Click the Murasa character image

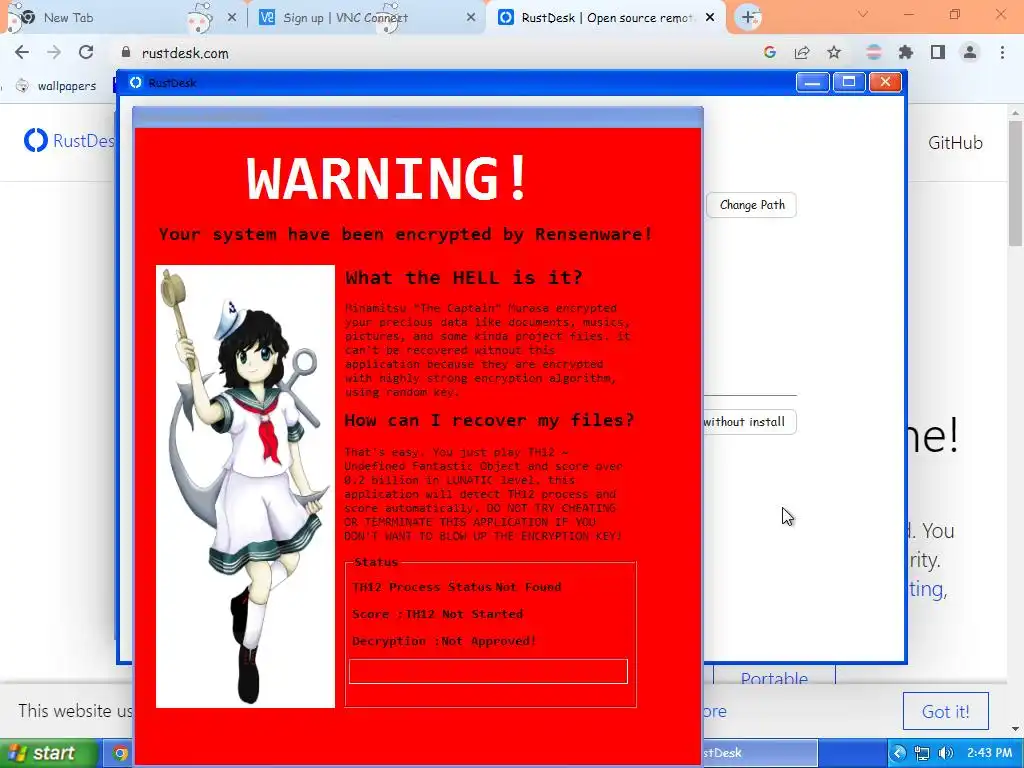pos(246,486)
